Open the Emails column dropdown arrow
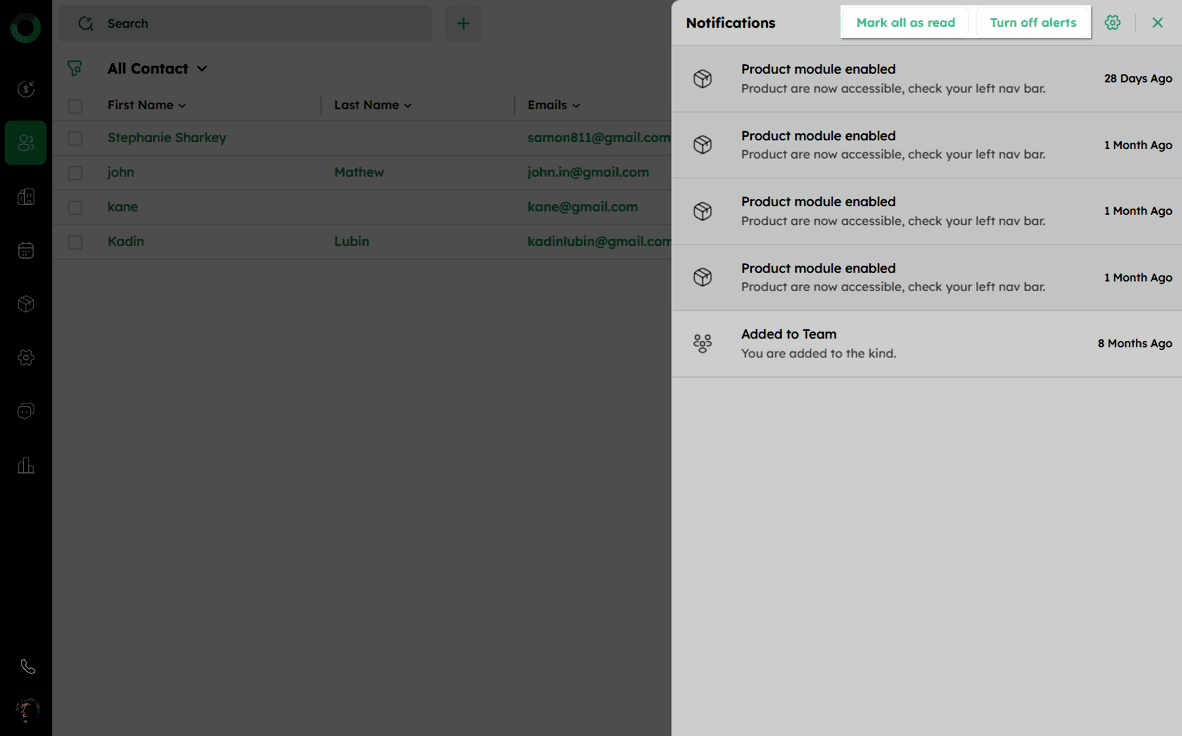The image size is (1182, 736). click(x=576, y=106)
